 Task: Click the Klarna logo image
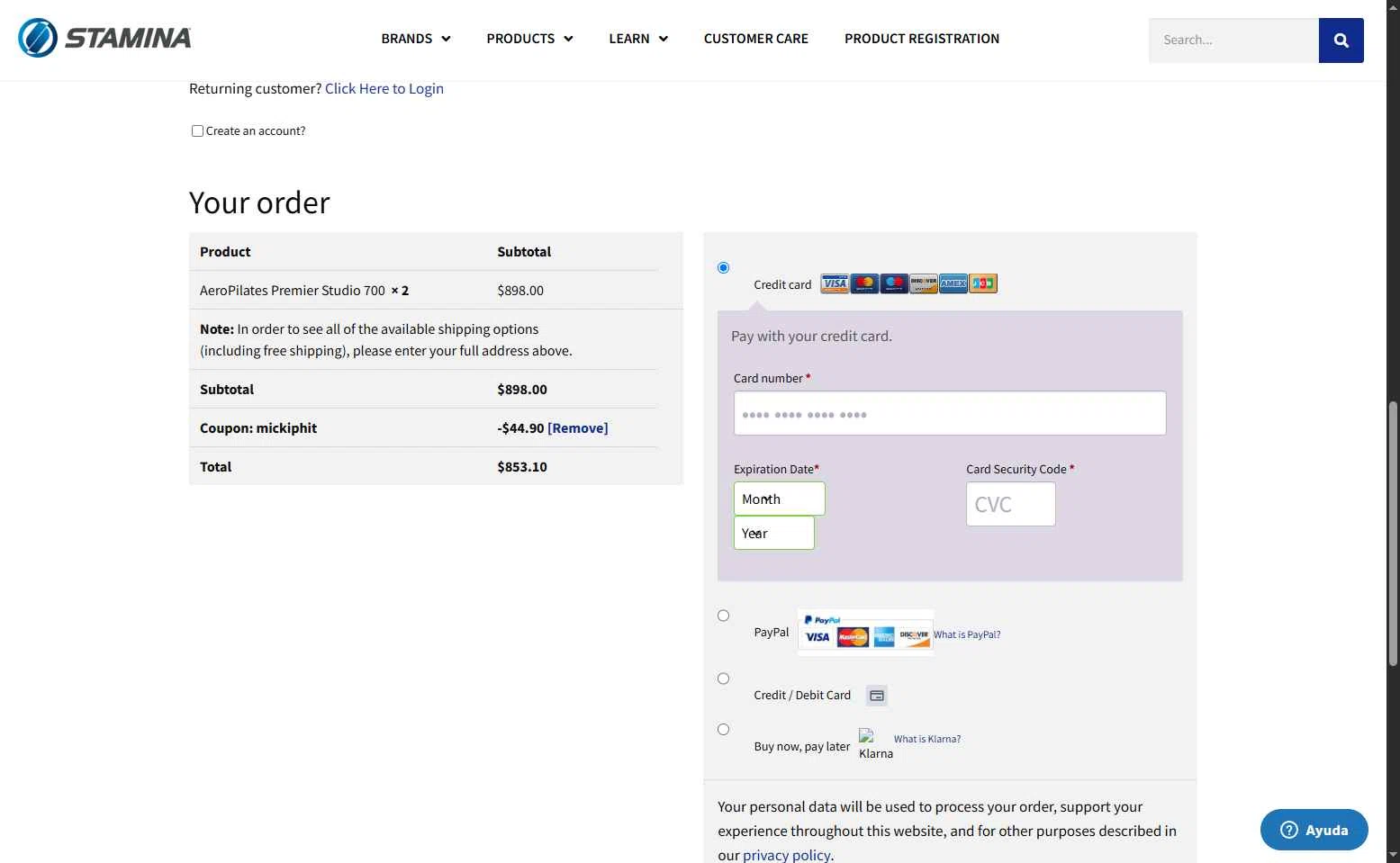pos(875,744)
